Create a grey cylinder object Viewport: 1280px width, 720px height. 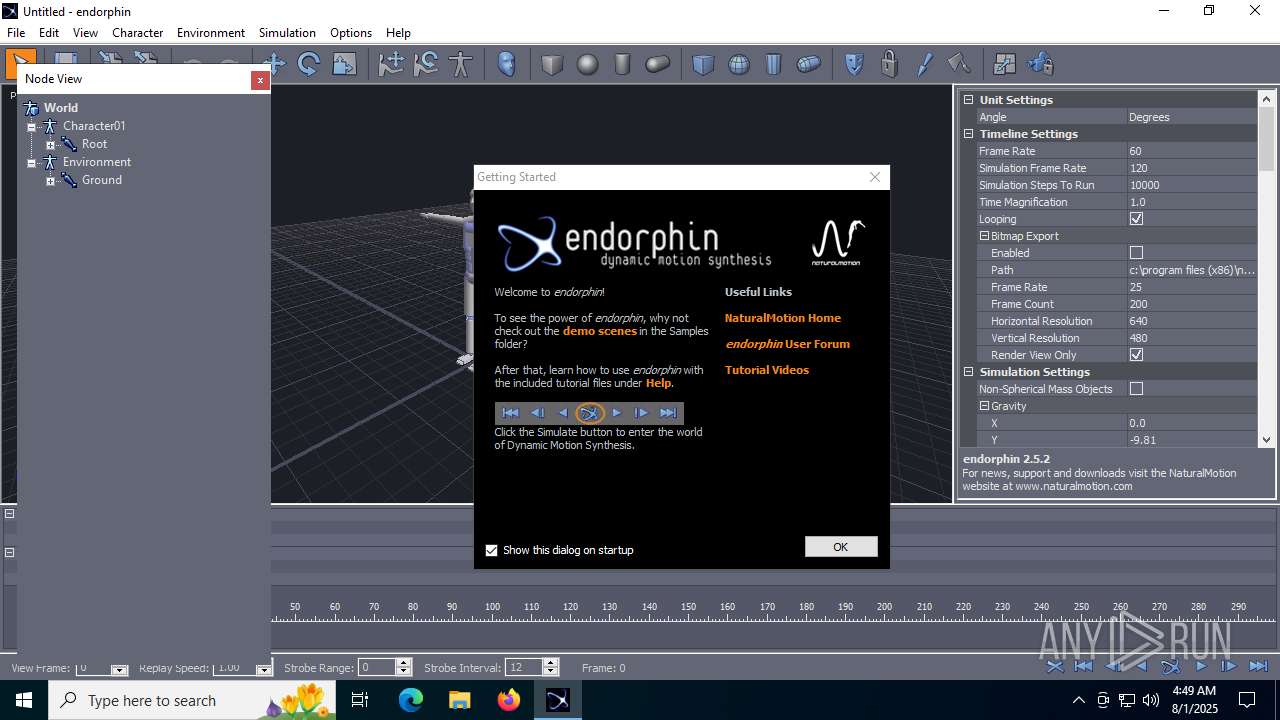(622, 65)
